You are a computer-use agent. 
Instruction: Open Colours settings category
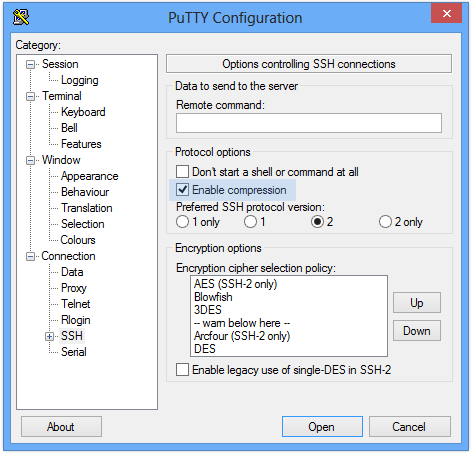click(78, 240)
